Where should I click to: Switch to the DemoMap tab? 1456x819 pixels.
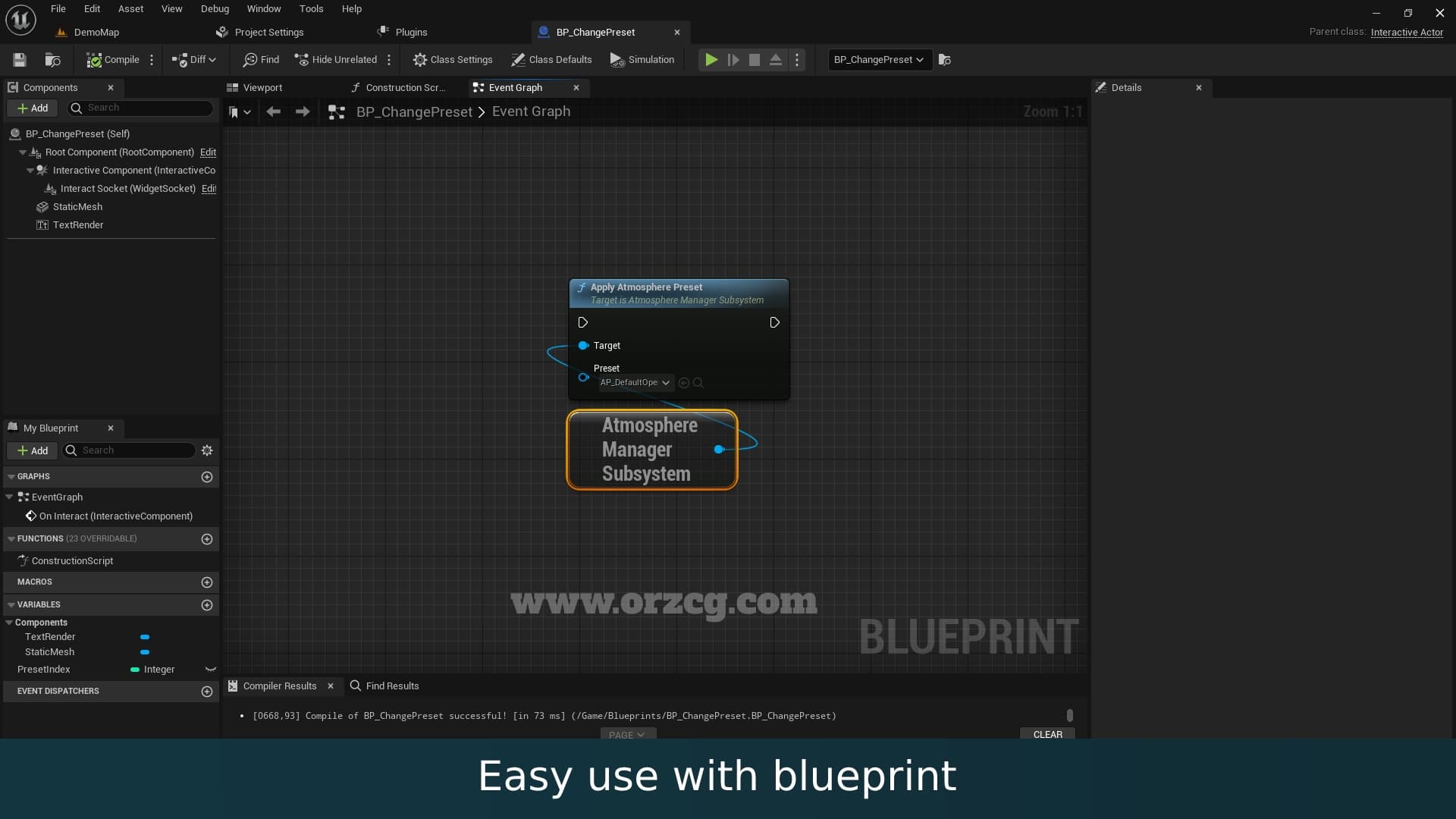click(x=96, y=33)
